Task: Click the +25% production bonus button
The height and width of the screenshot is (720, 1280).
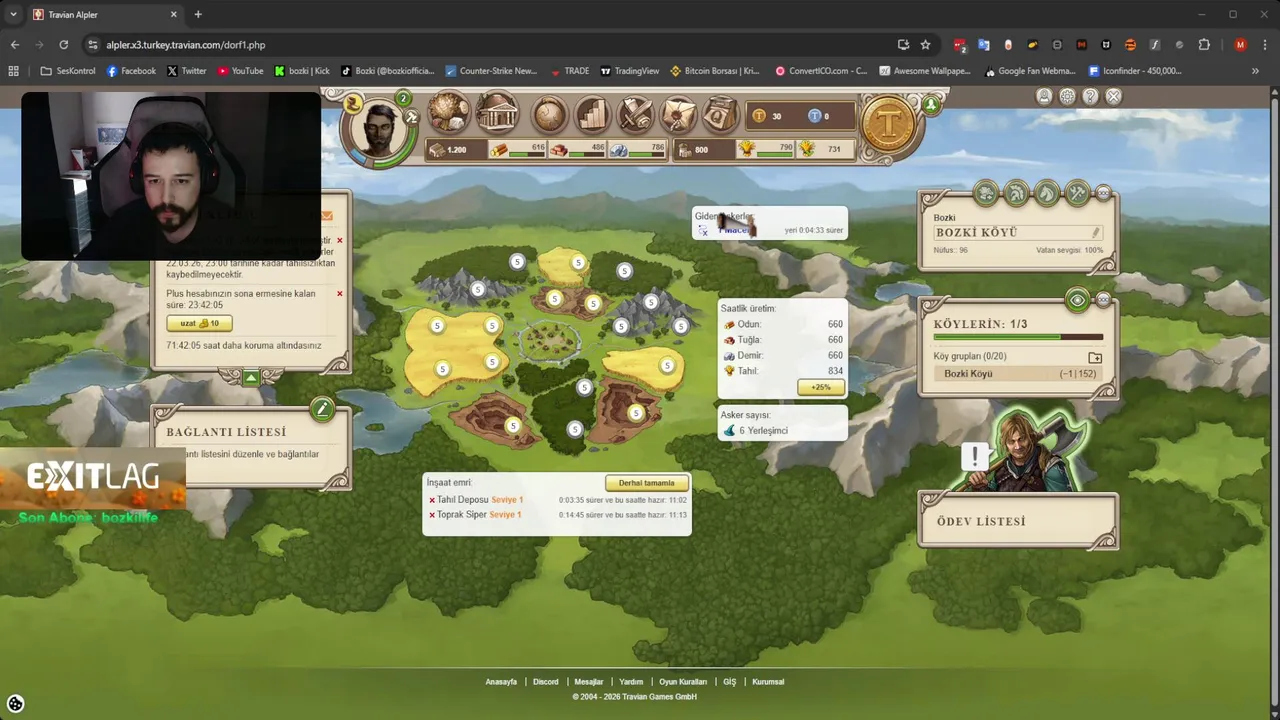Action: (x=820, y=387)
